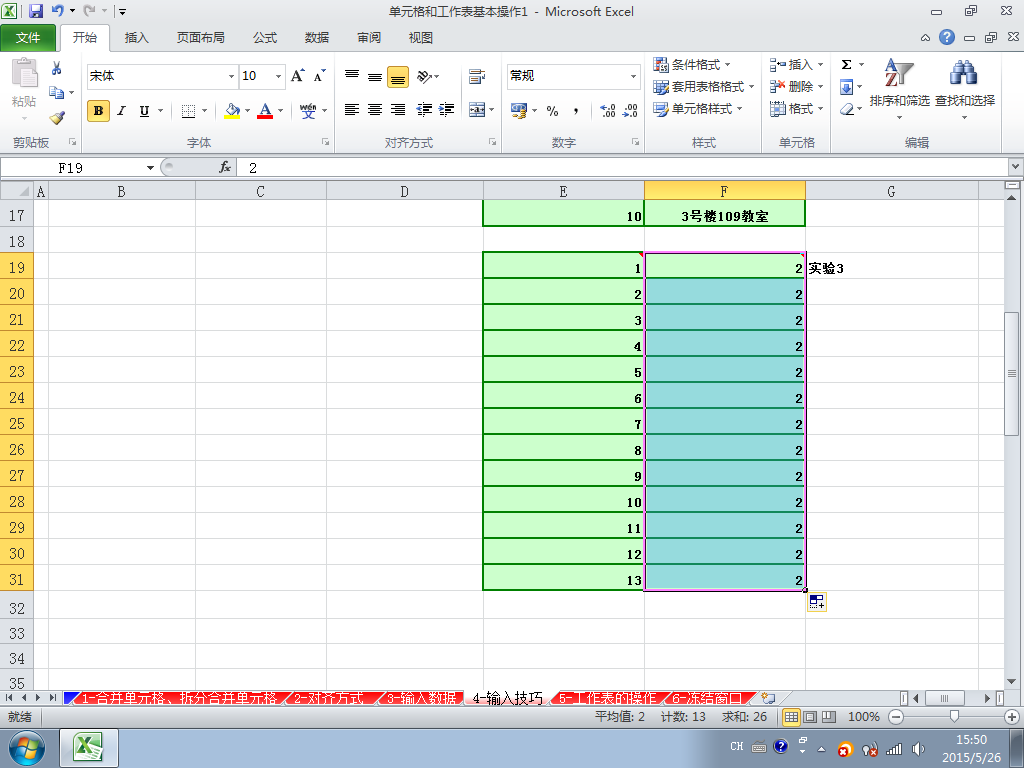The height and width of the screenshot is (768, 1024).
Task: Decrease font size with small A icon
Action: pyautogui.click(x=319, y=76)
